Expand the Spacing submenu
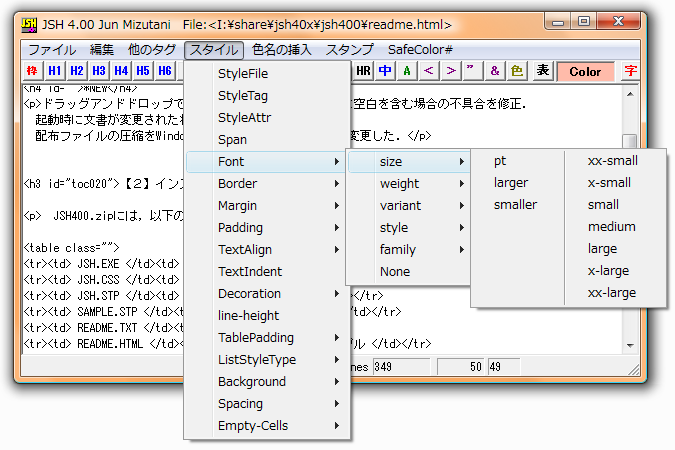The height and width of the screenshot is (450, 675). 267,403
